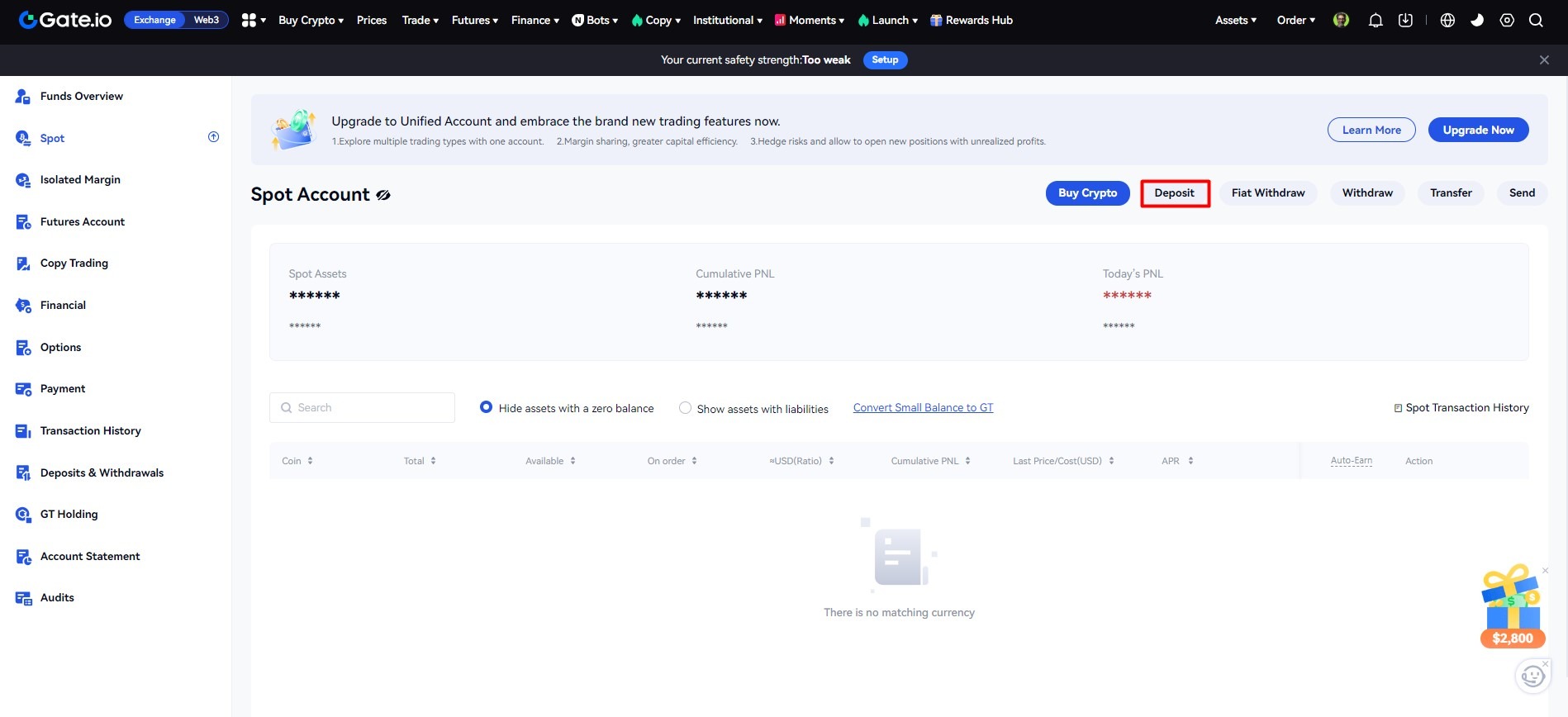1568x717 pixels.
Task: Open Spot Transaction History link
Action: (x=1461, y=407)
